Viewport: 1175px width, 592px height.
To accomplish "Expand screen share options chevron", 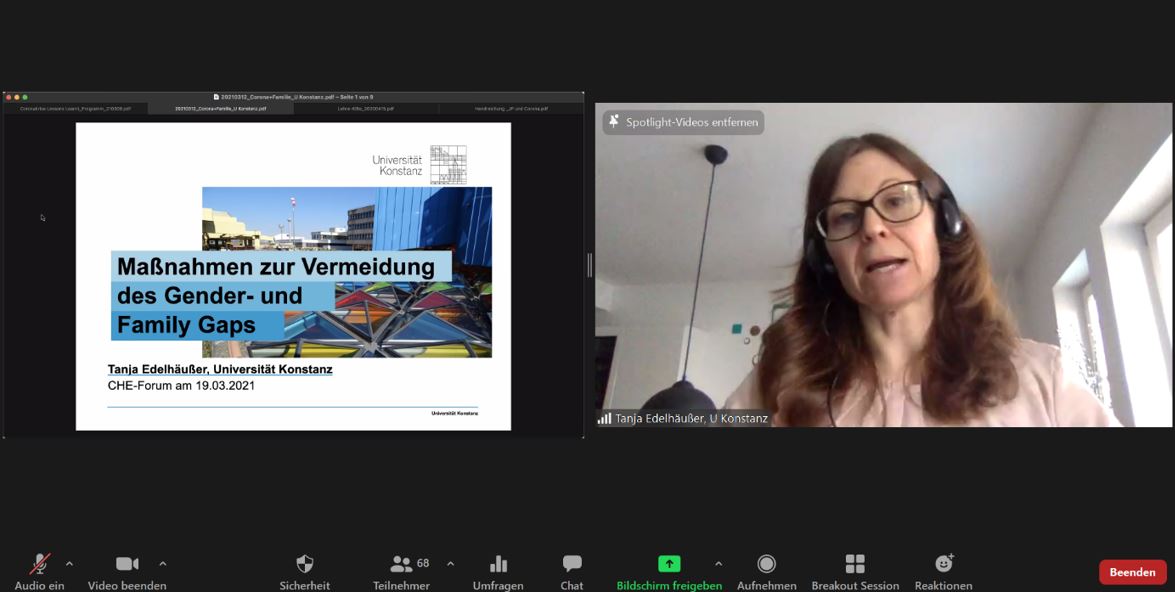I will click(718, 564).
